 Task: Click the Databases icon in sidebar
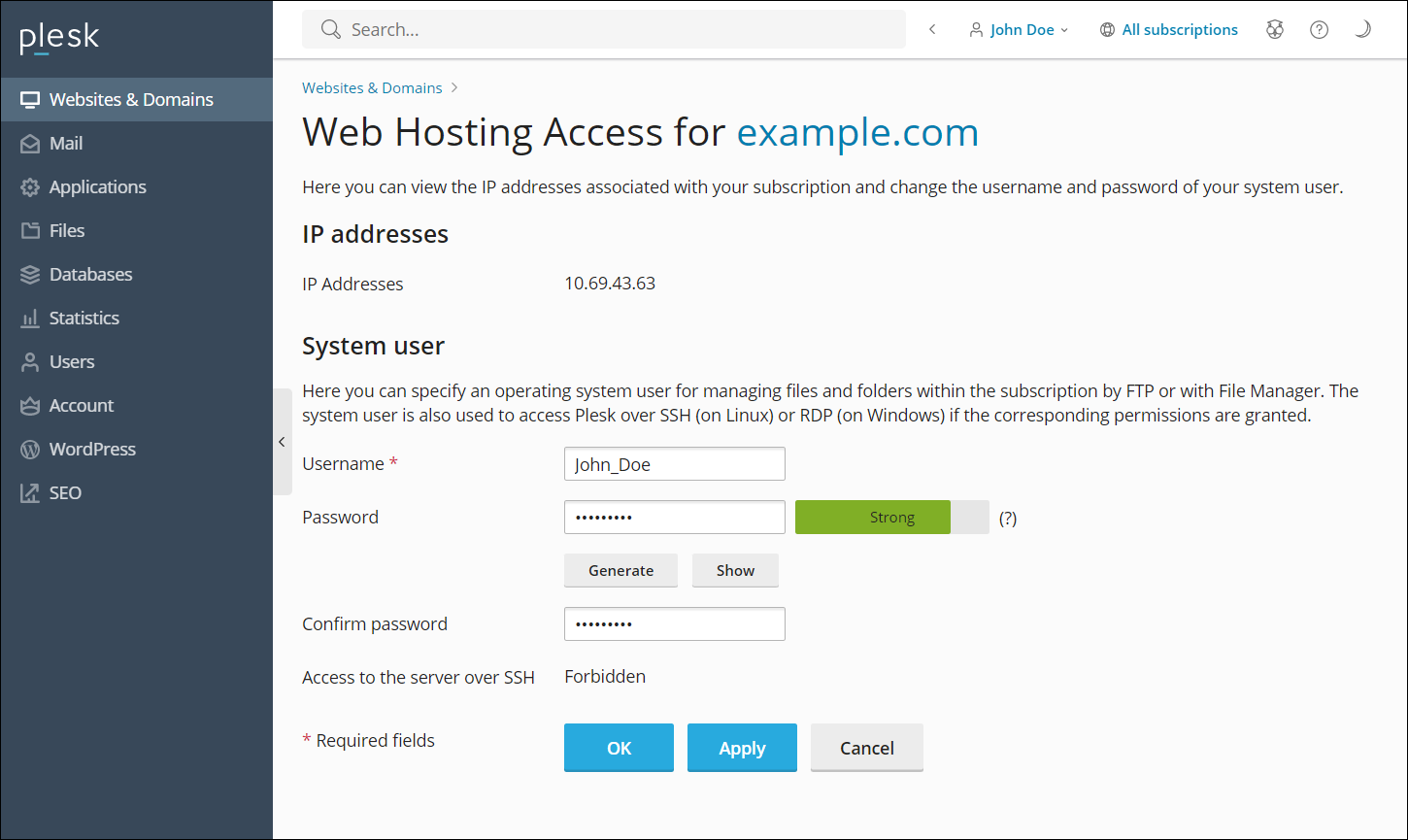[x=29, y=274]
